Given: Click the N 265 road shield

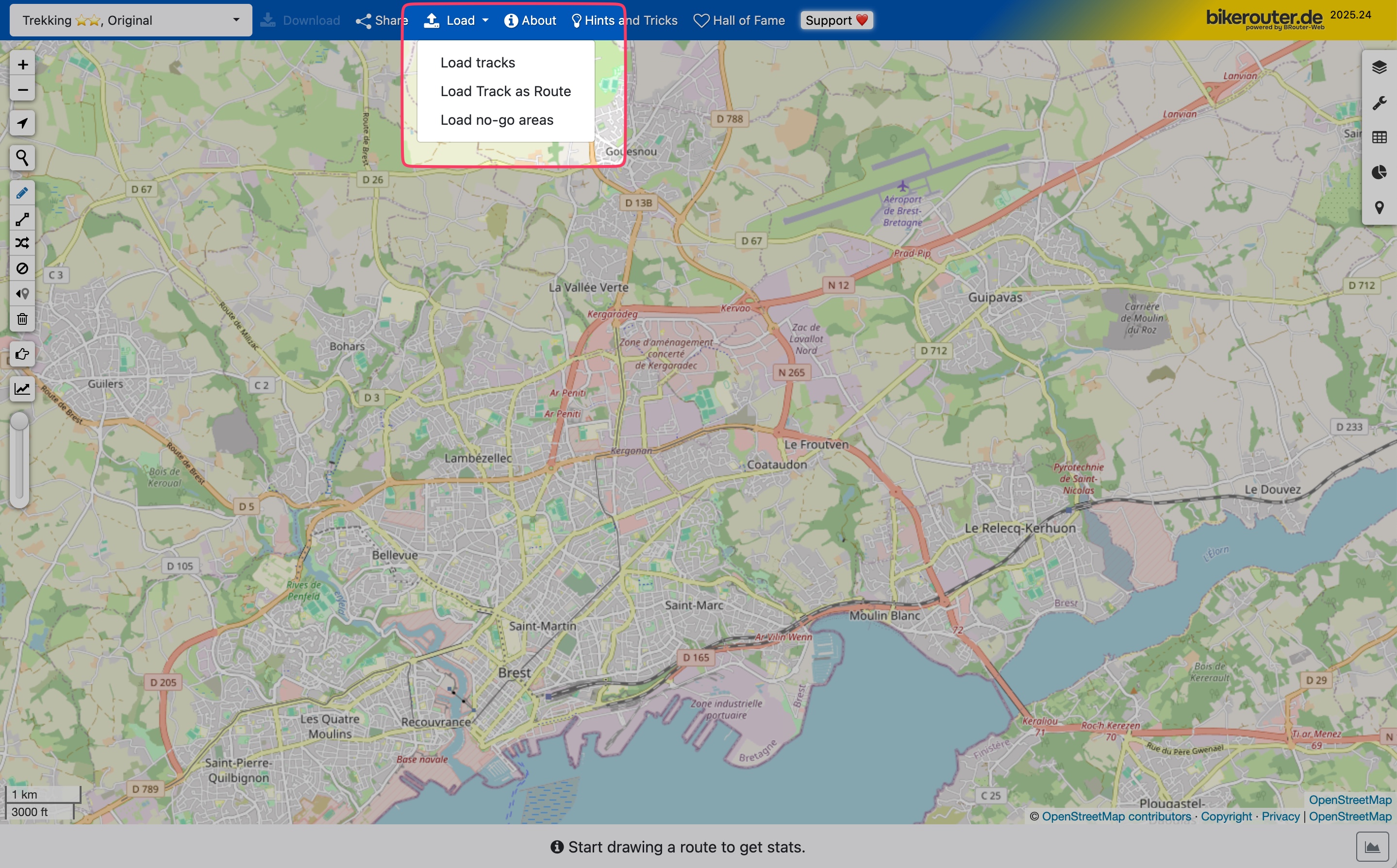Looking at the screenshot, I should pos(792,372).
